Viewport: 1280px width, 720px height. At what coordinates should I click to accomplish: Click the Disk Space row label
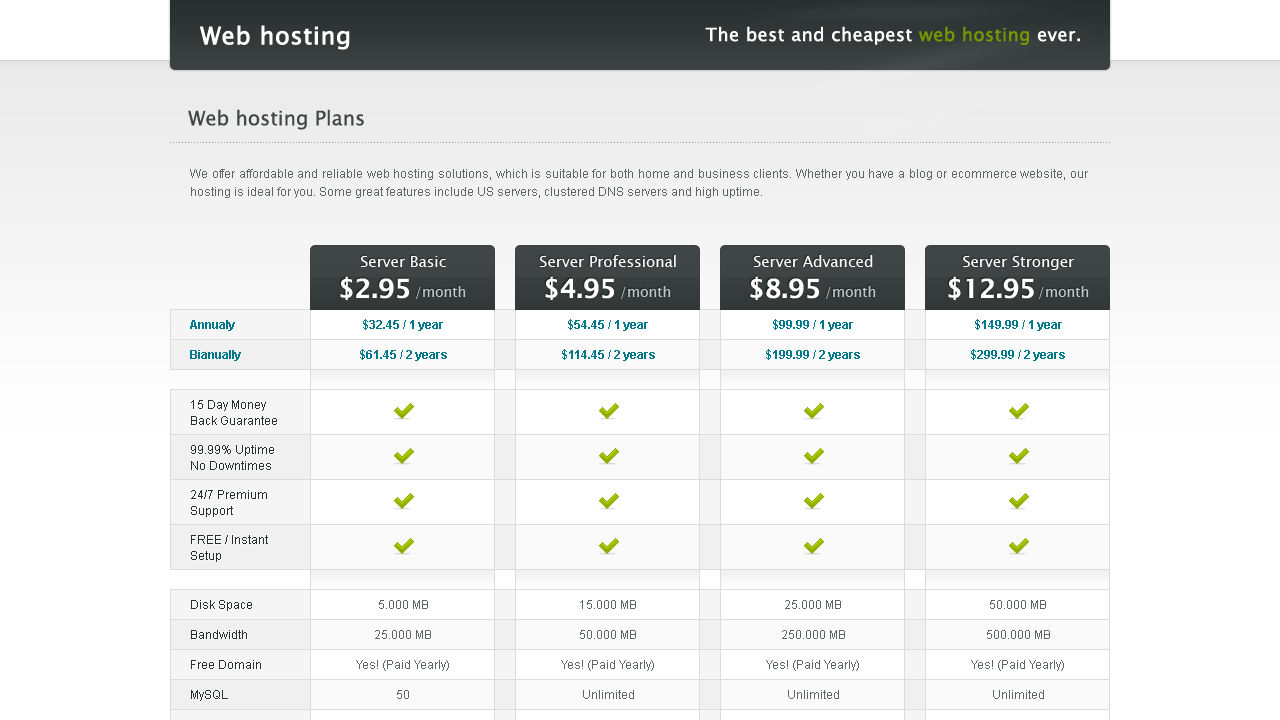pos(221,604)
